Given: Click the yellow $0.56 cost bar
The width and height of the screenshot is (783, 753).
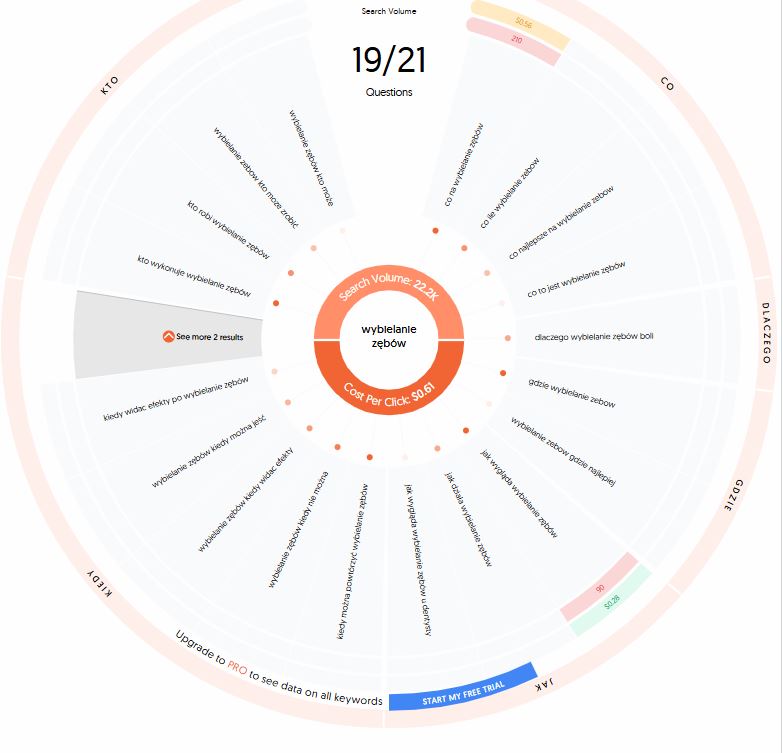Looking at the screenshot, I should tap(522, 23).
